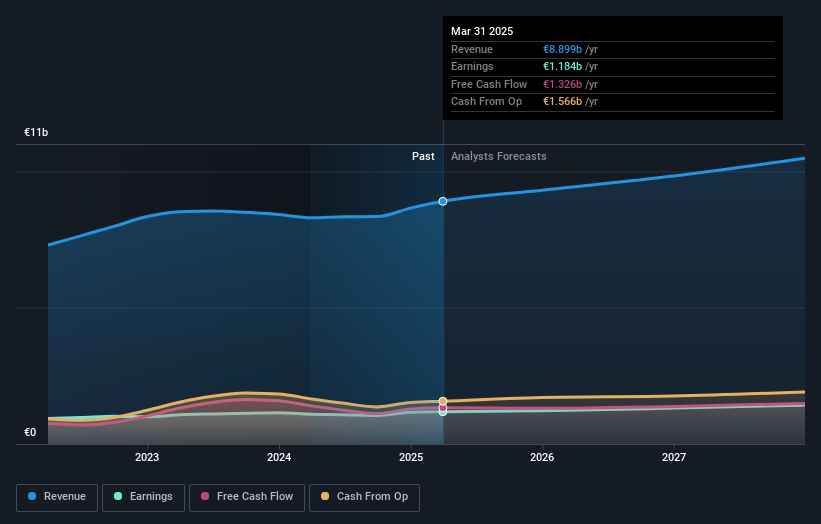Viewport: 821px width, 524px height.
Task: Click the Analysts Forecasts label
Action: pyautogui.click(x=498, y=157)
